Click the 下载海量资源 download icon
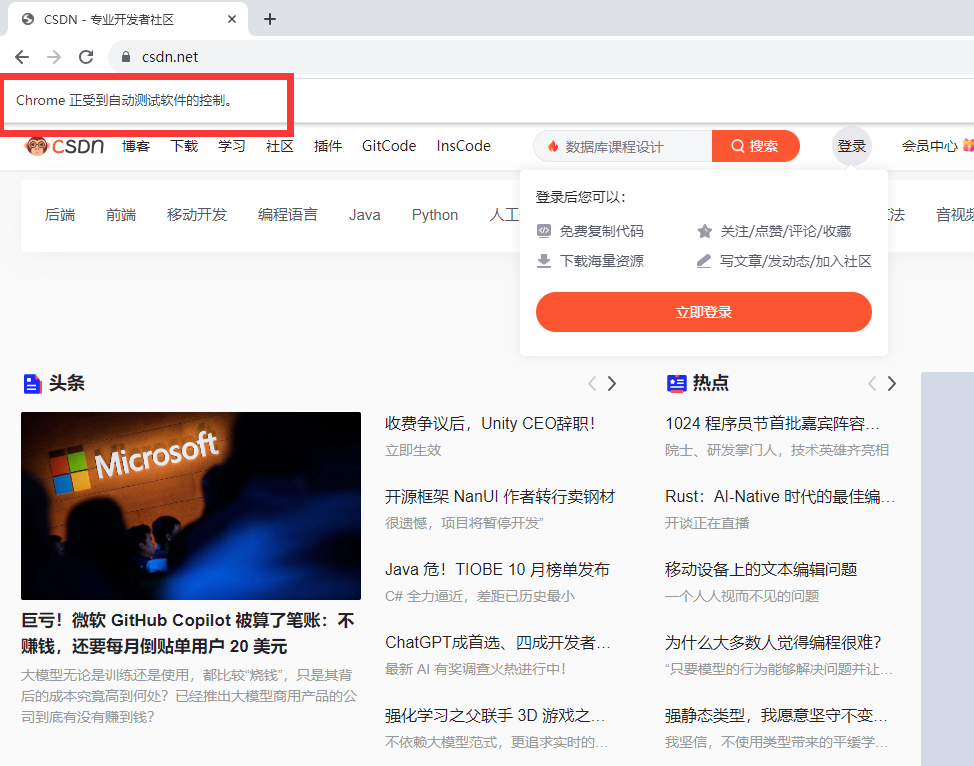 [544, 261]
